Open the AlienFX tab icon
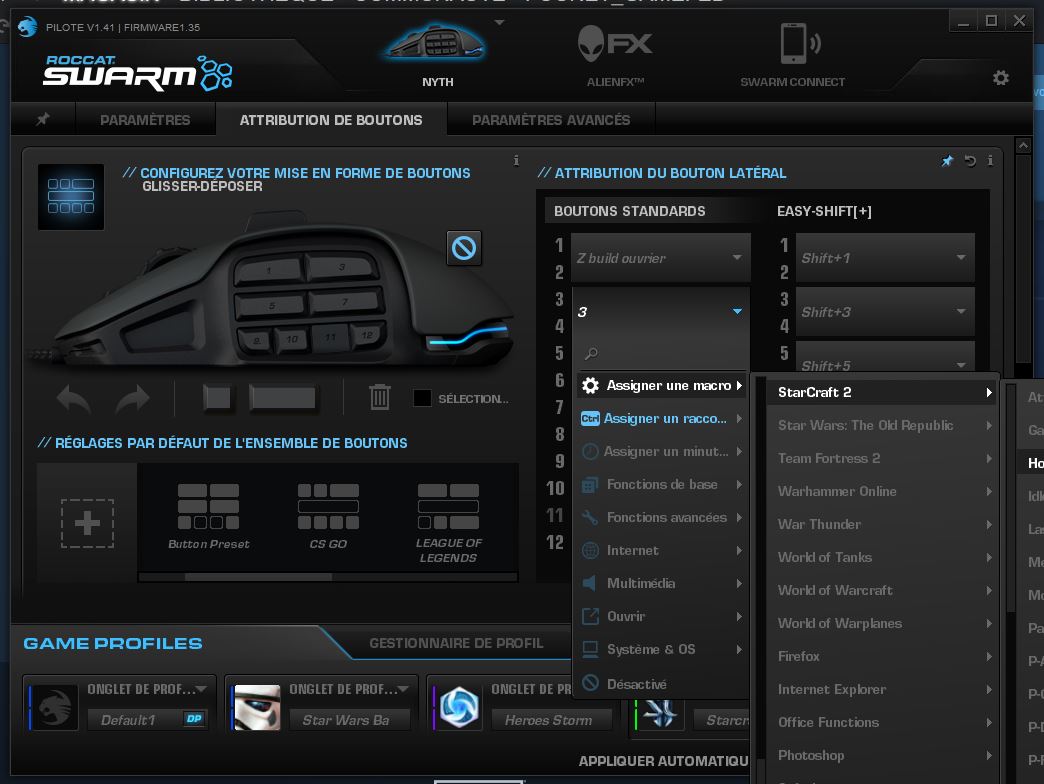This screenshot has width=1044, height=784. point(615,44)
